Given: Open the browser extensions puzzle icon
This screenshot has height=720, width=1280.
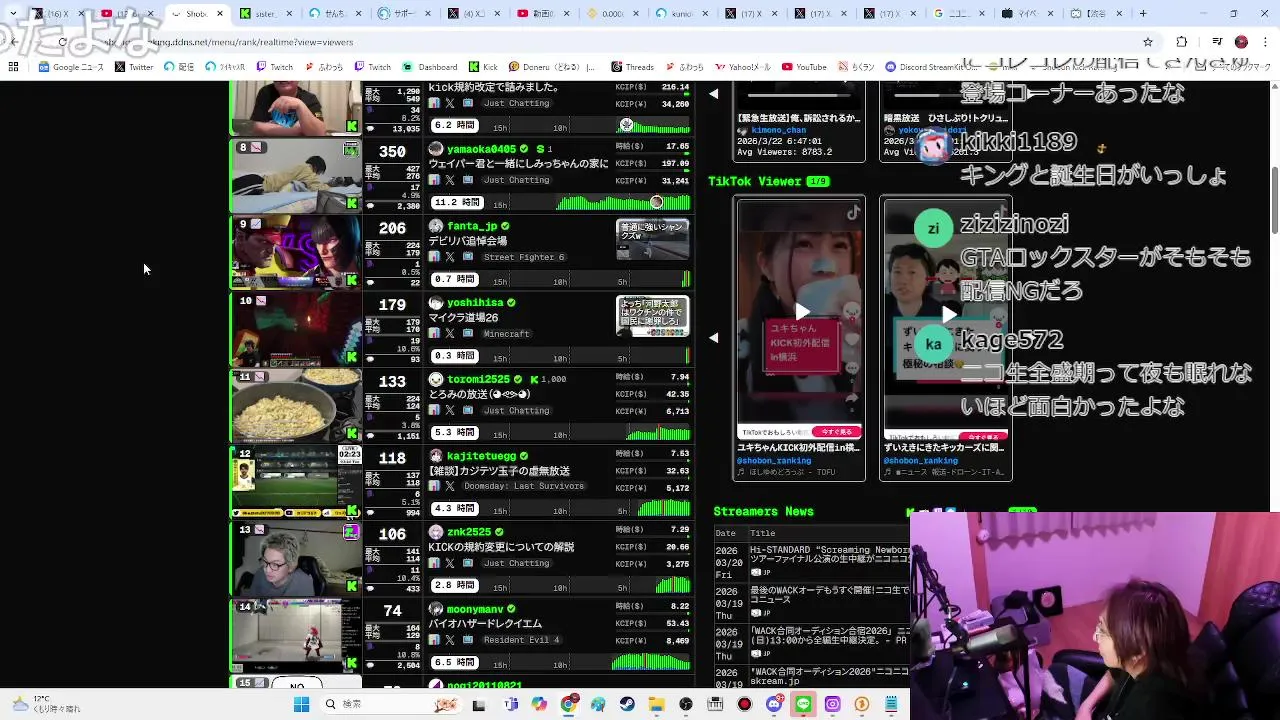Looking at the screenshot, I should click(1182, 42).
